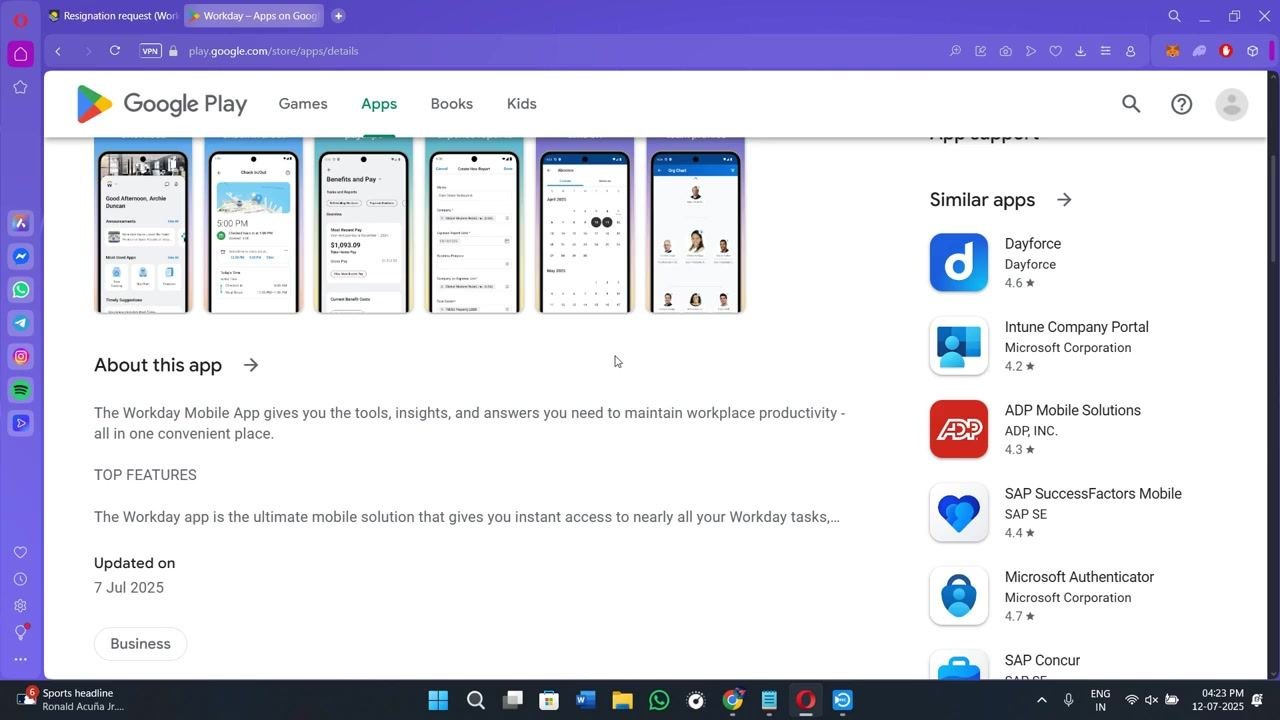The image size is (1280, 720).
Task: Open the Books section
Action: (452, 104)
